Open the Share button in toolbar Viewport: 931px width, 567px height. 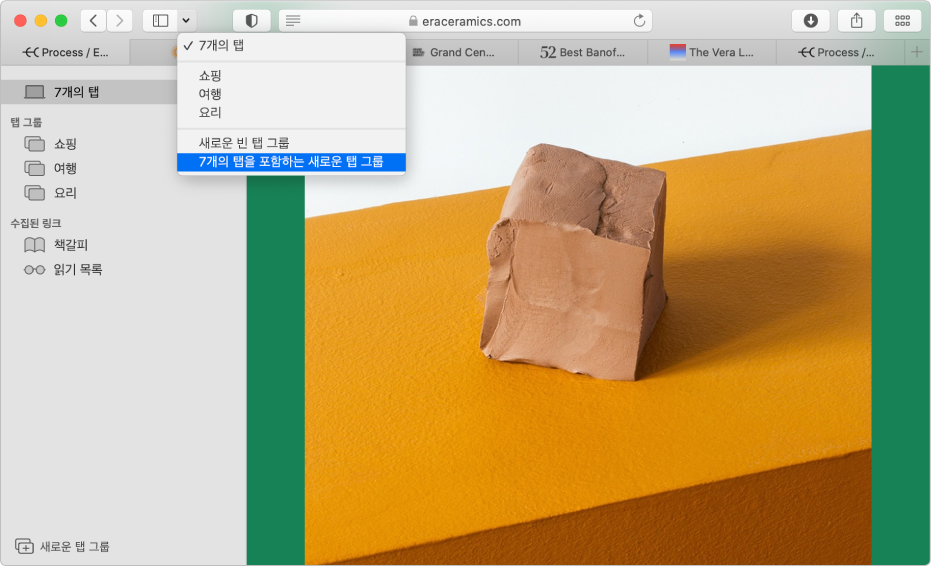[x=857, y=20]
